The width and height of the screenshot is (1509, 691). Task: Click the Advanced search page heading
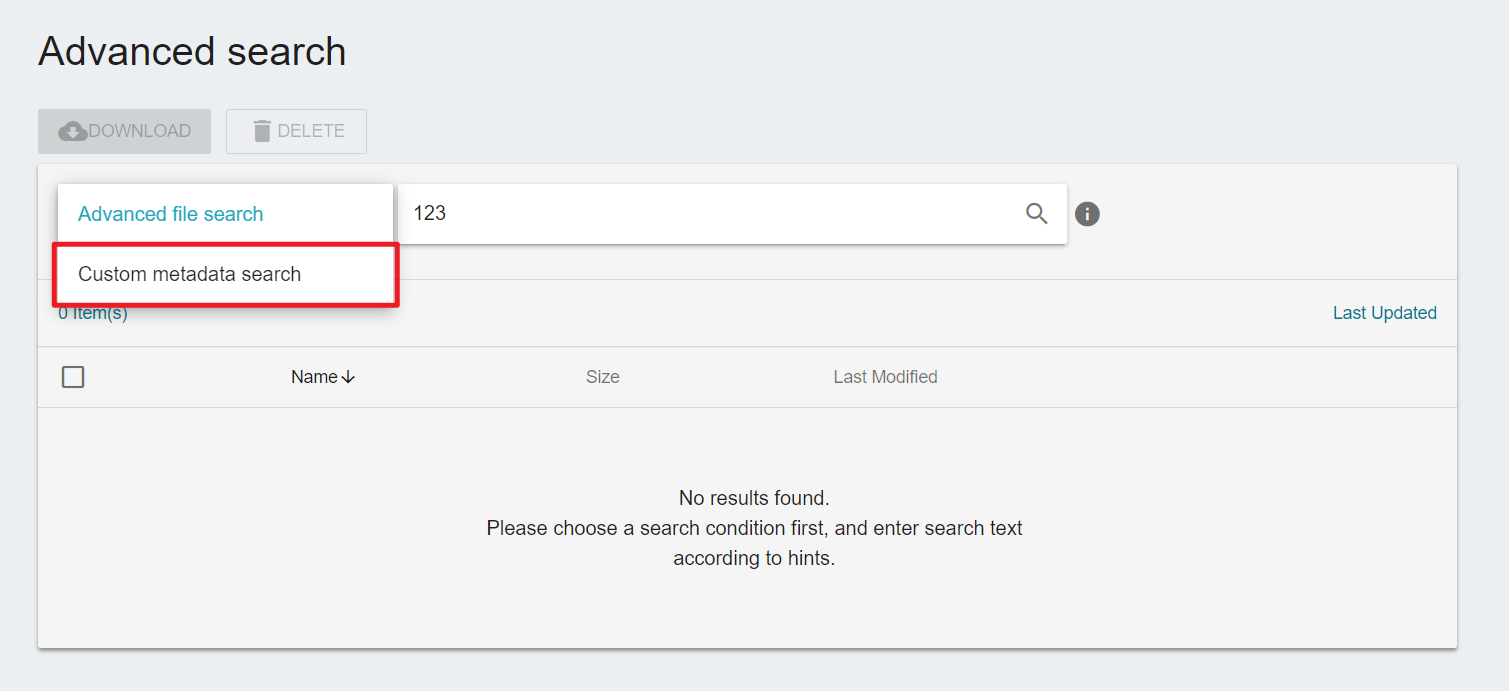[x=192, y=52]
